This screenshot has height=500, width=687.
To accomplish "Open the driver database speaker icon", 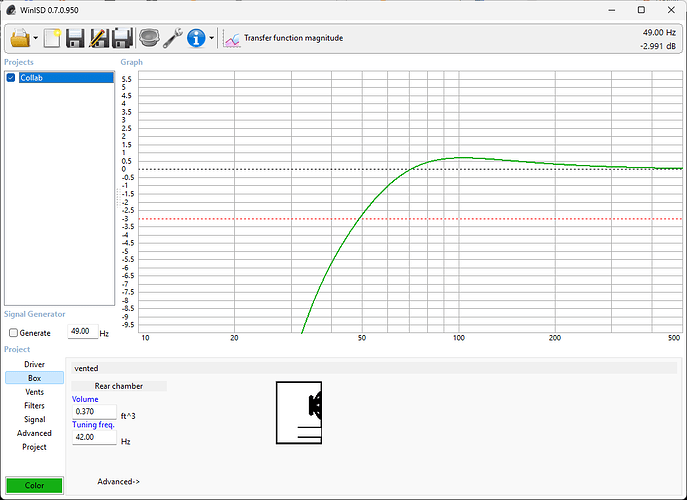I will tap(149, 39).
